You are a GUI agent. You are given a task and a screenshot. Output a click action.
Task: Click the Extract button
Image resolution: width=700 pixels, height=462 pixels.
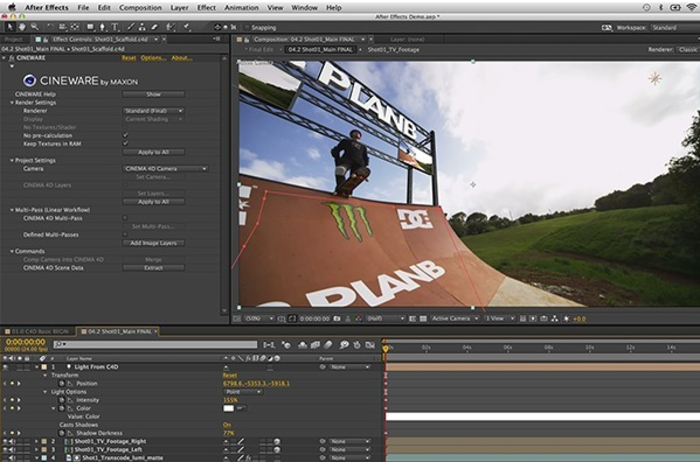point(152,268)
